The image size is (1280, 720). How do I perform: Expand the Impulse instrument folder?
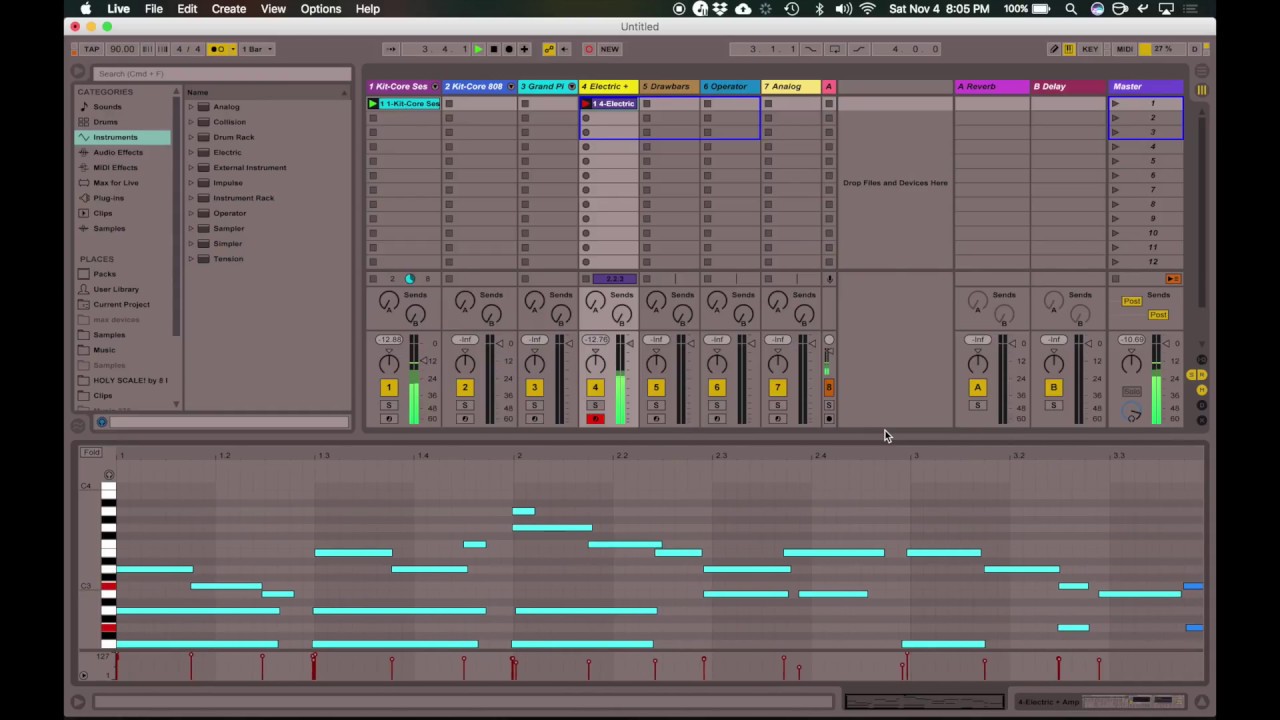click(x=191, y=183)
